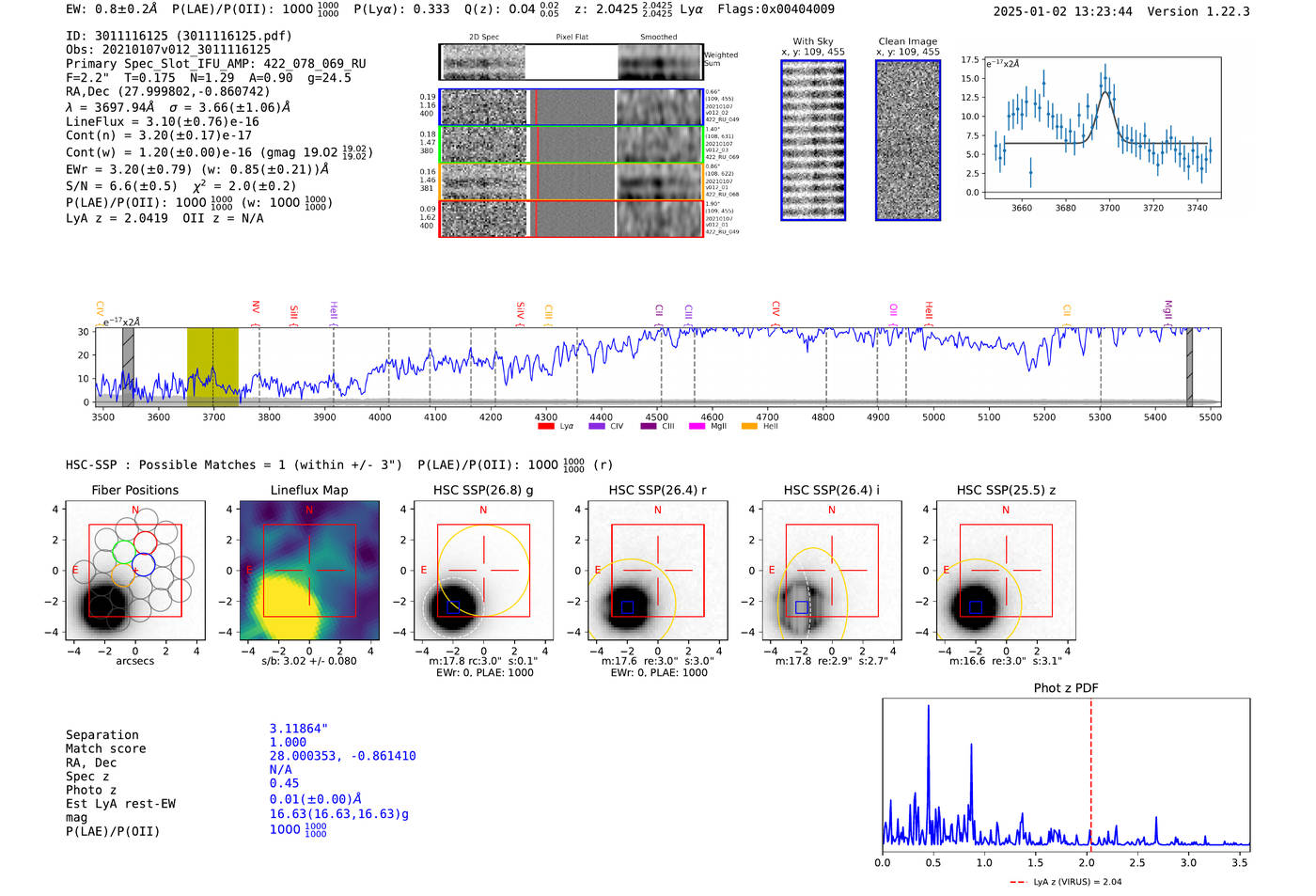
Task: Select the green-bordered 2D spectrum row
Action: click(x=571, y=145)
